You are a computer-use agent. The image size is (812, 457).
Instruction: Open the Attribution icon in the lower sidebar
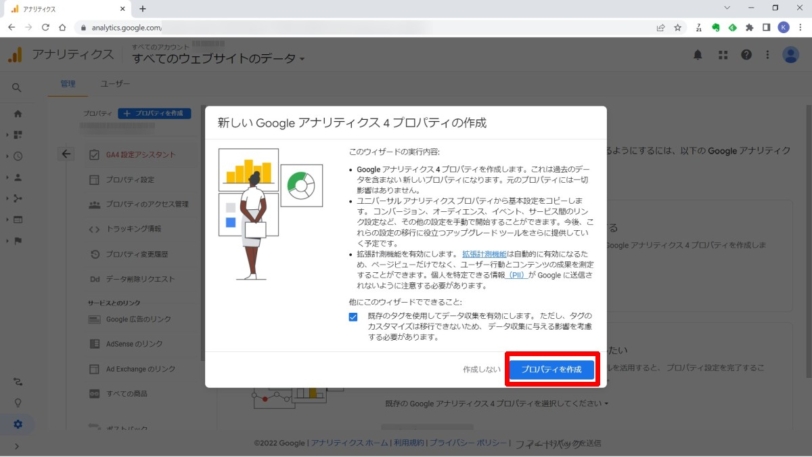pyautogui.click(x=18, y=382)
